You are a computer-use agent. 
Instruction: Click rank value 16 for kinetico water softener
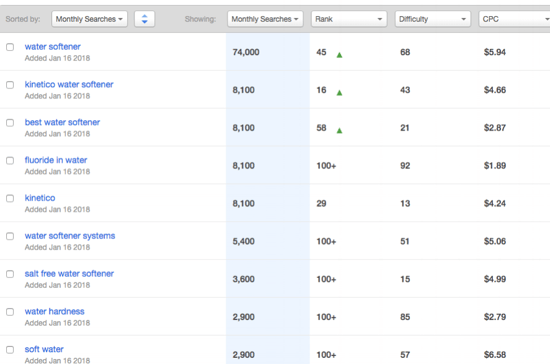click(321, 90)
